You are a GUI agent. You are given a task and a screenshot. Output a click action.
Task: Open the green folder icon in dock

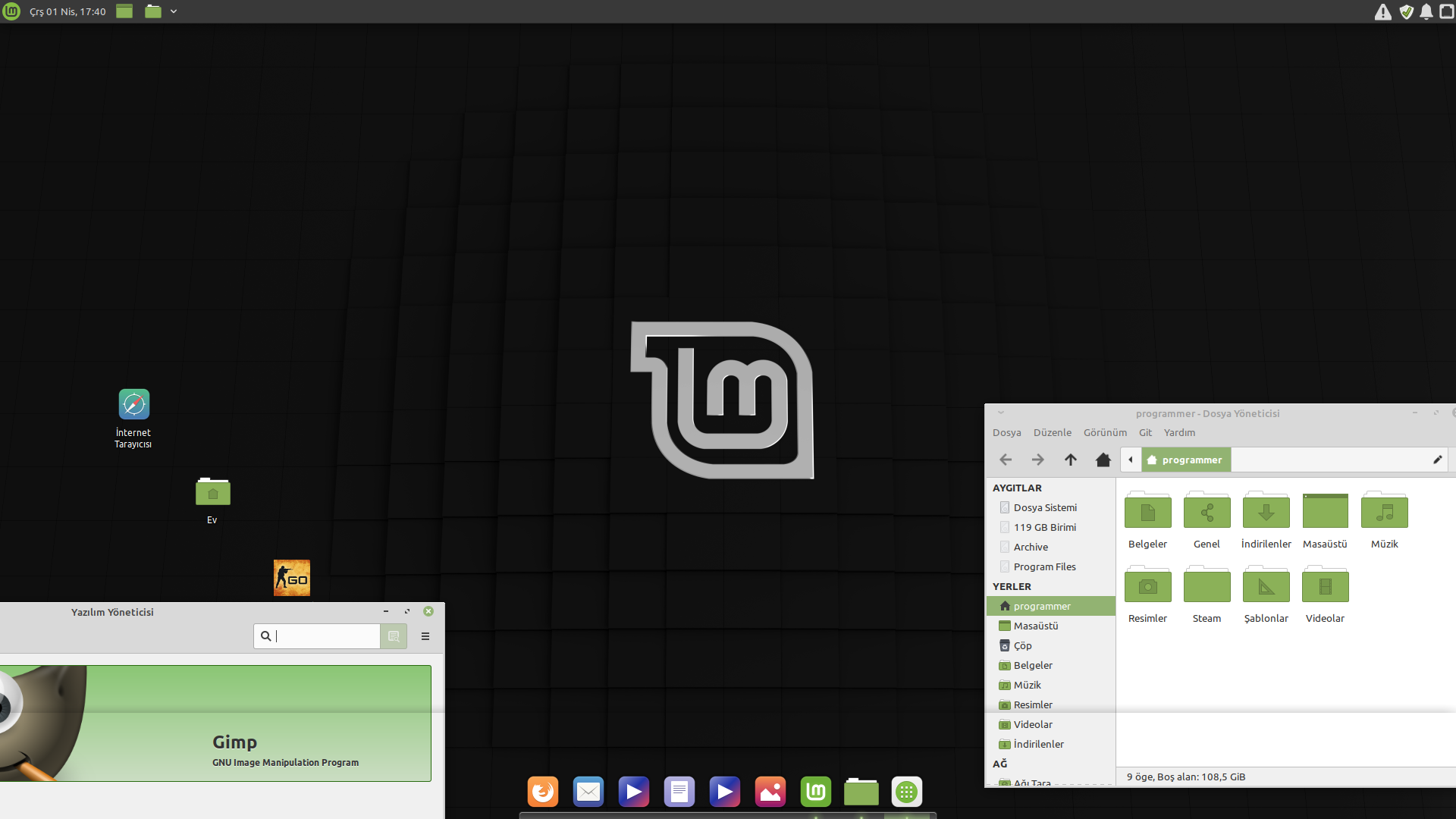click(x=861, y=792)
